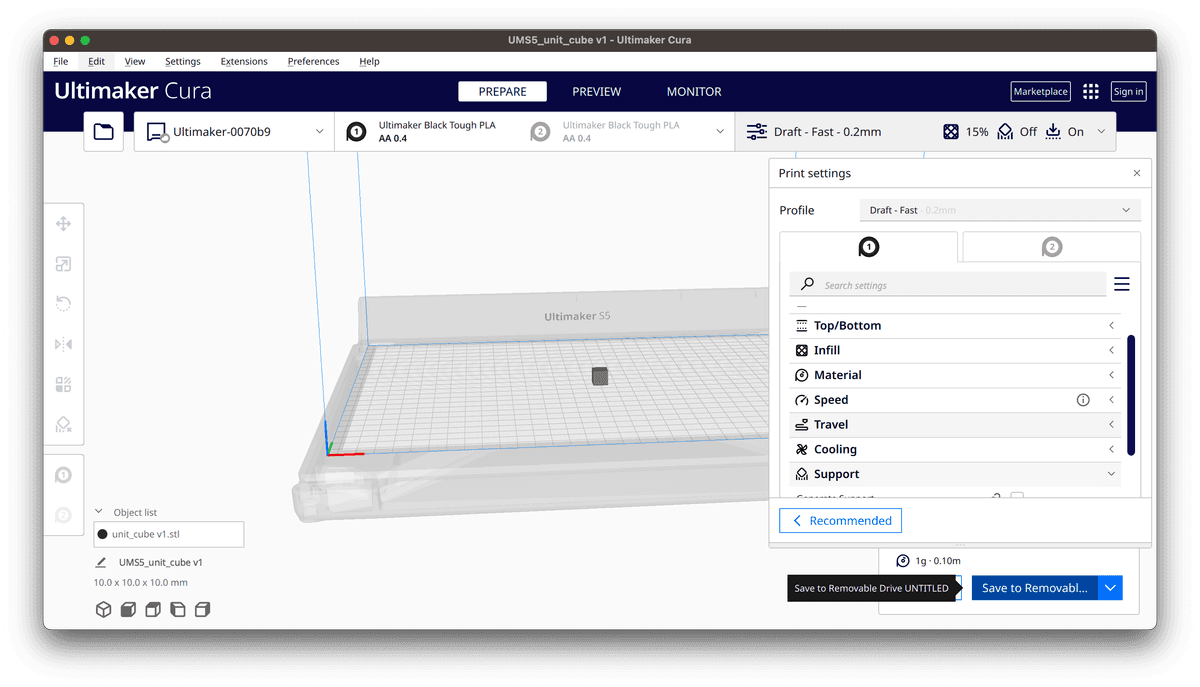This screenshot has height=687, width=1200.
Task: Select the extruder 2 settings tab
Action: [1051, 246]
